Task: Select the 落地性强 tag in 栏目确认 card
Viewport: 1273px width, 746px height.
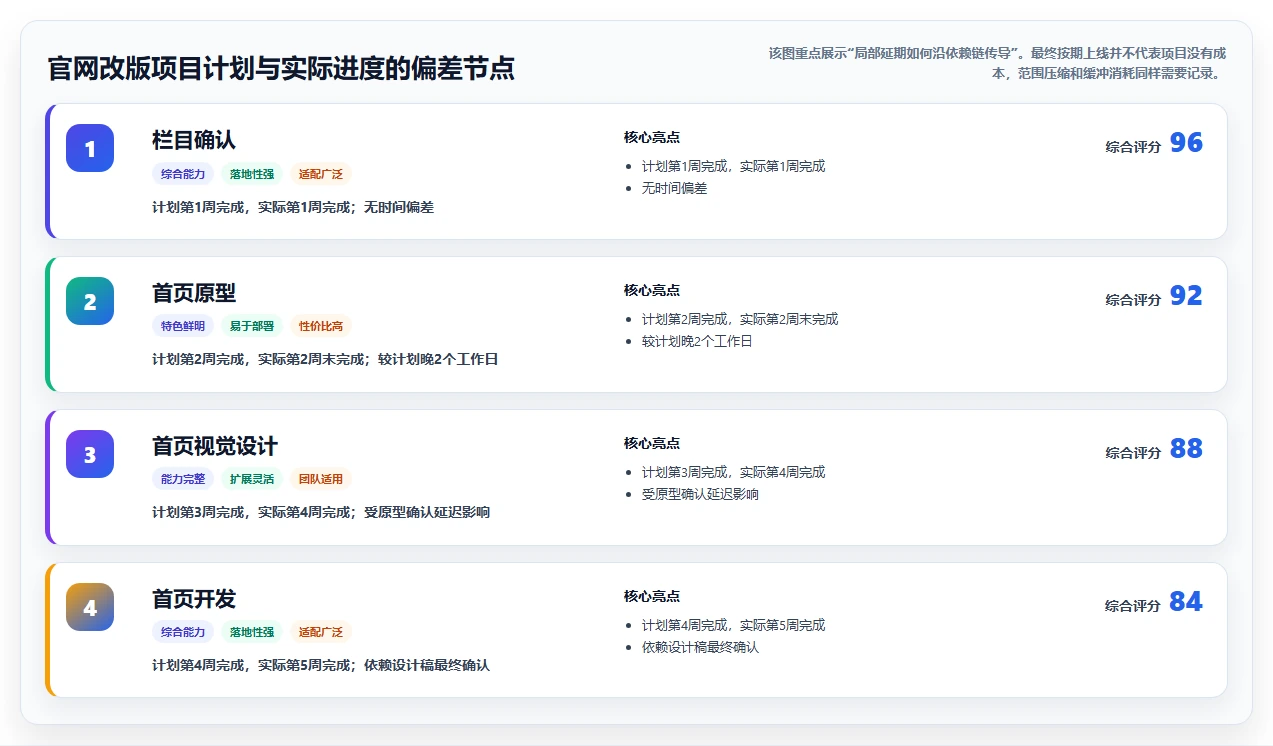Action: point(252,174)
